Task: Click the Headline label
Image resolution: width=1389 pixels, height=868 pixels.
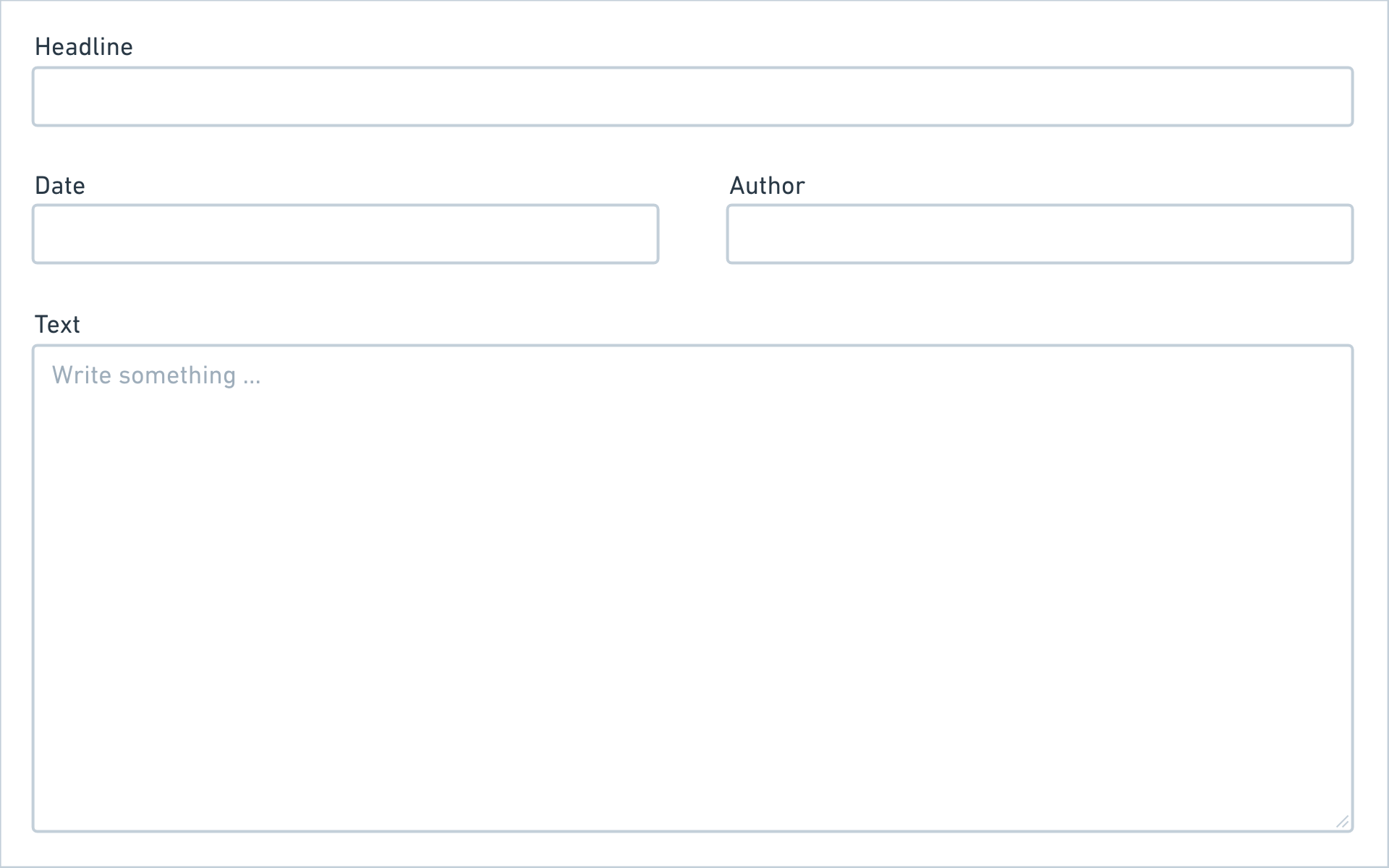Action: pyautogui.click(x=84, y=47)
